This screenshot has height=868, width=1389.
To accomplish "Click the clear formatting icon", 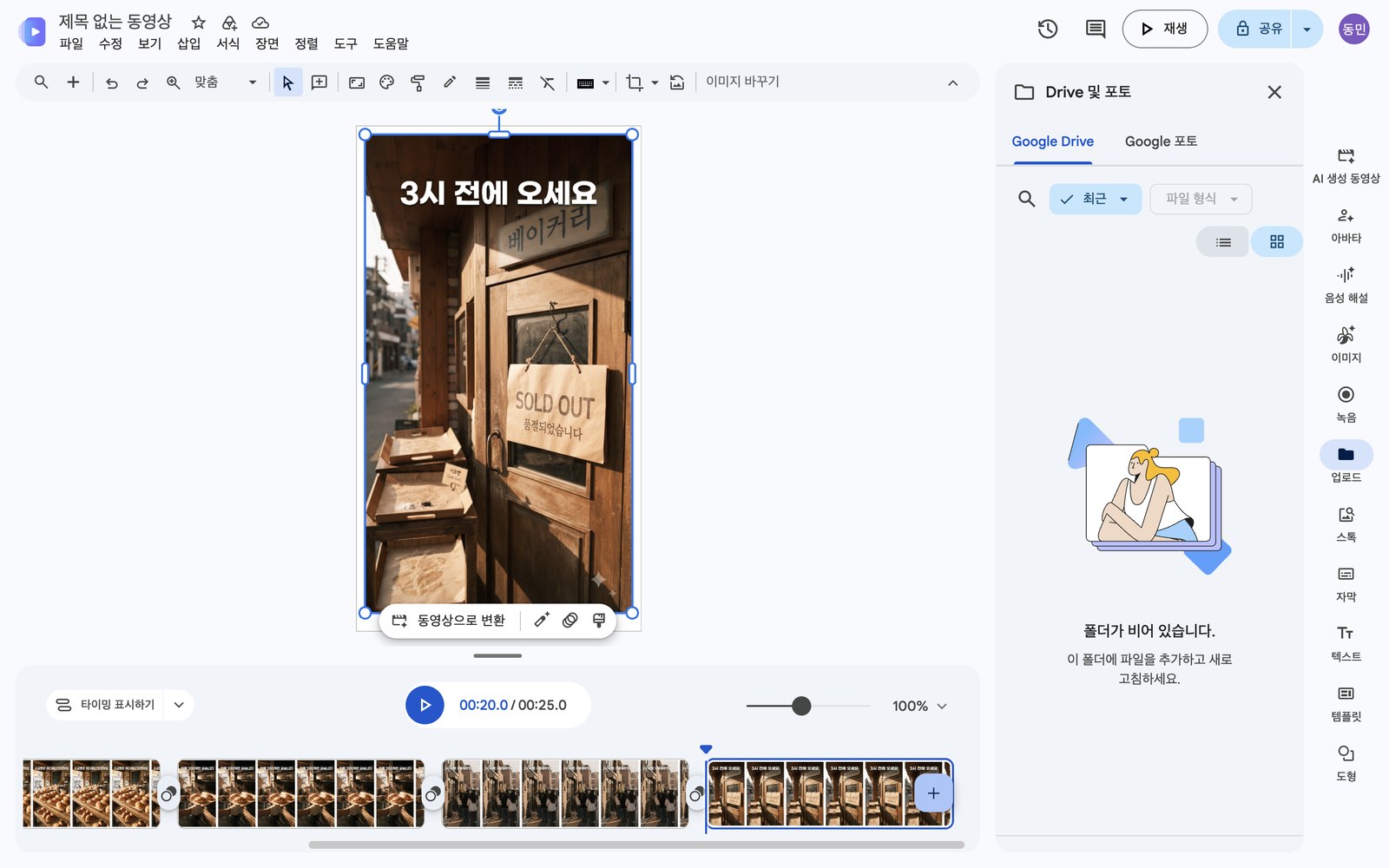I will tap(547, 82).
